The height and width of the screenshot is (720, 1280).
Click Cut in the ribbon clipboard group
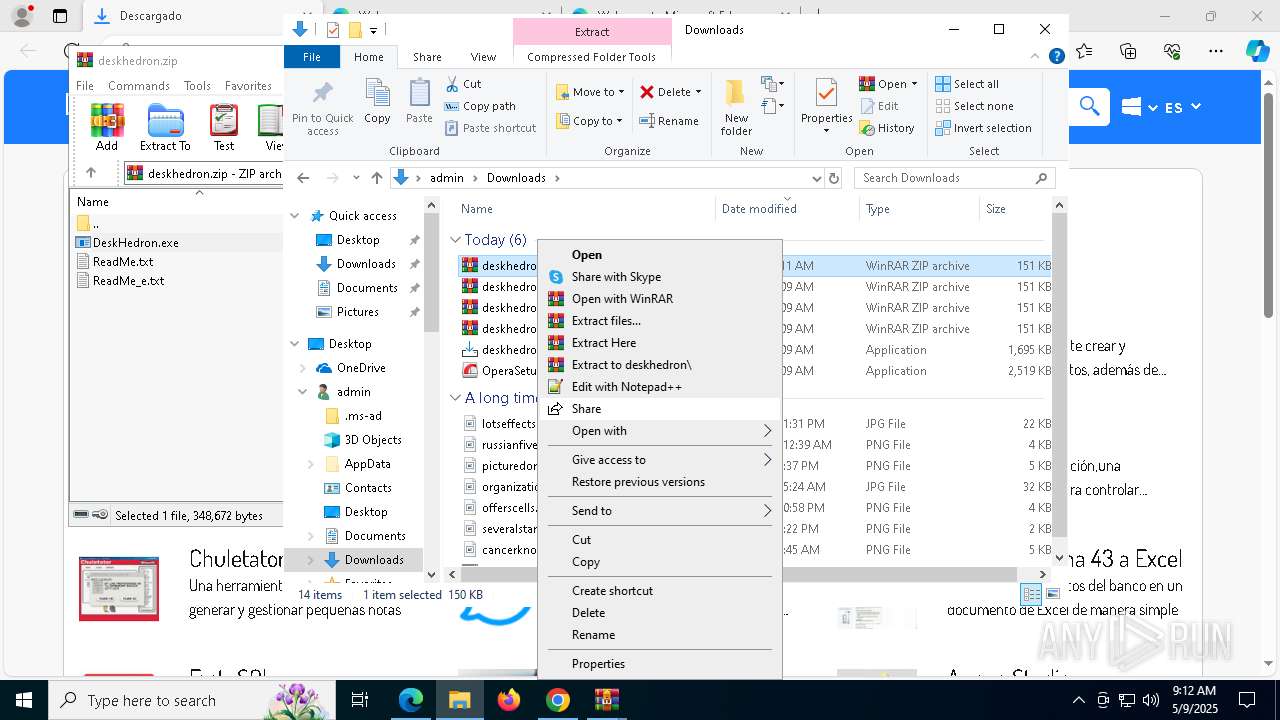pyautogui.click(x=463, y=84)
